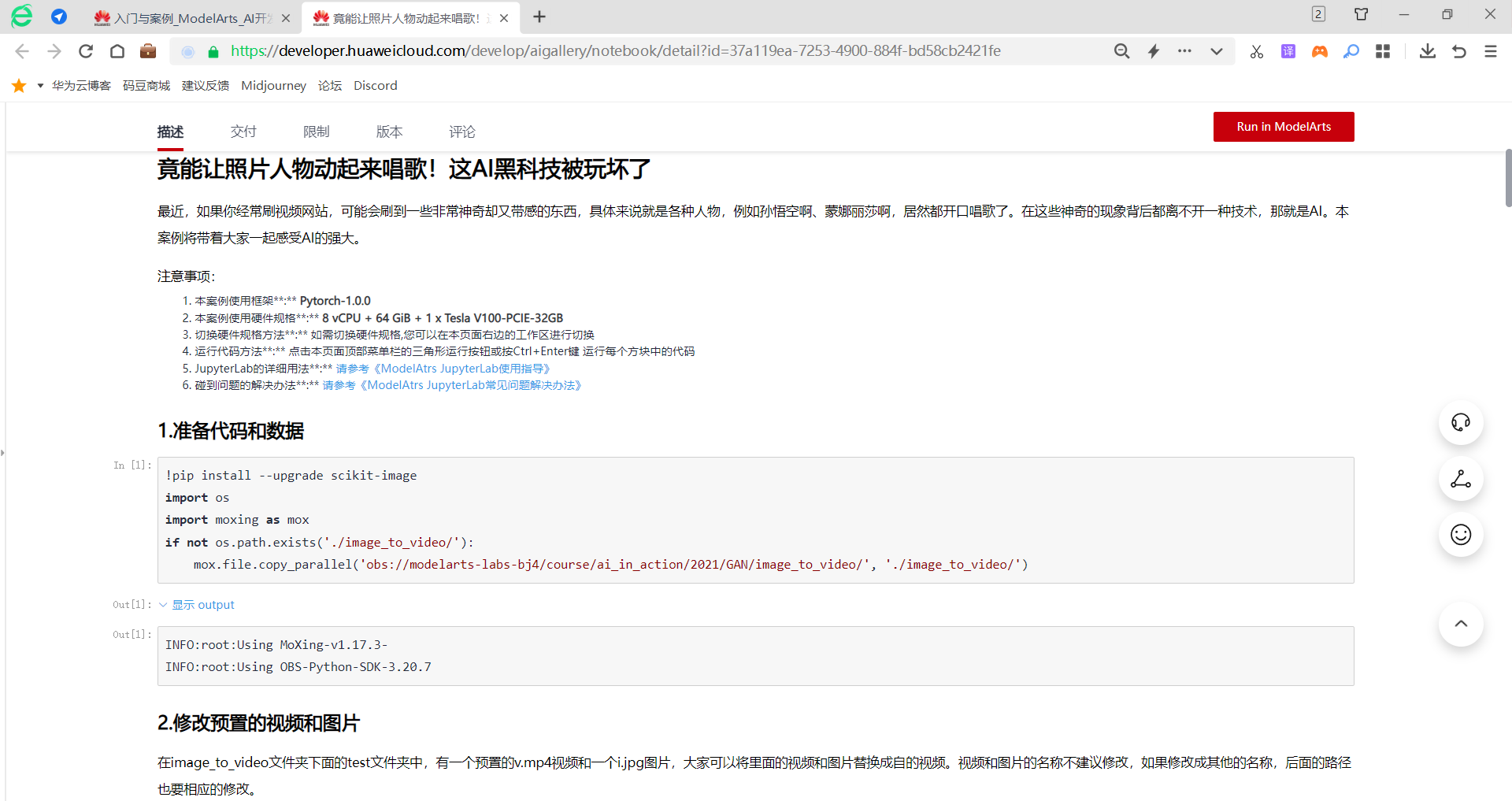Expand the favorites dropdown arrow
Image resolution: width=1512 pixels, height=801 pixels.
(x=40, y=86)
